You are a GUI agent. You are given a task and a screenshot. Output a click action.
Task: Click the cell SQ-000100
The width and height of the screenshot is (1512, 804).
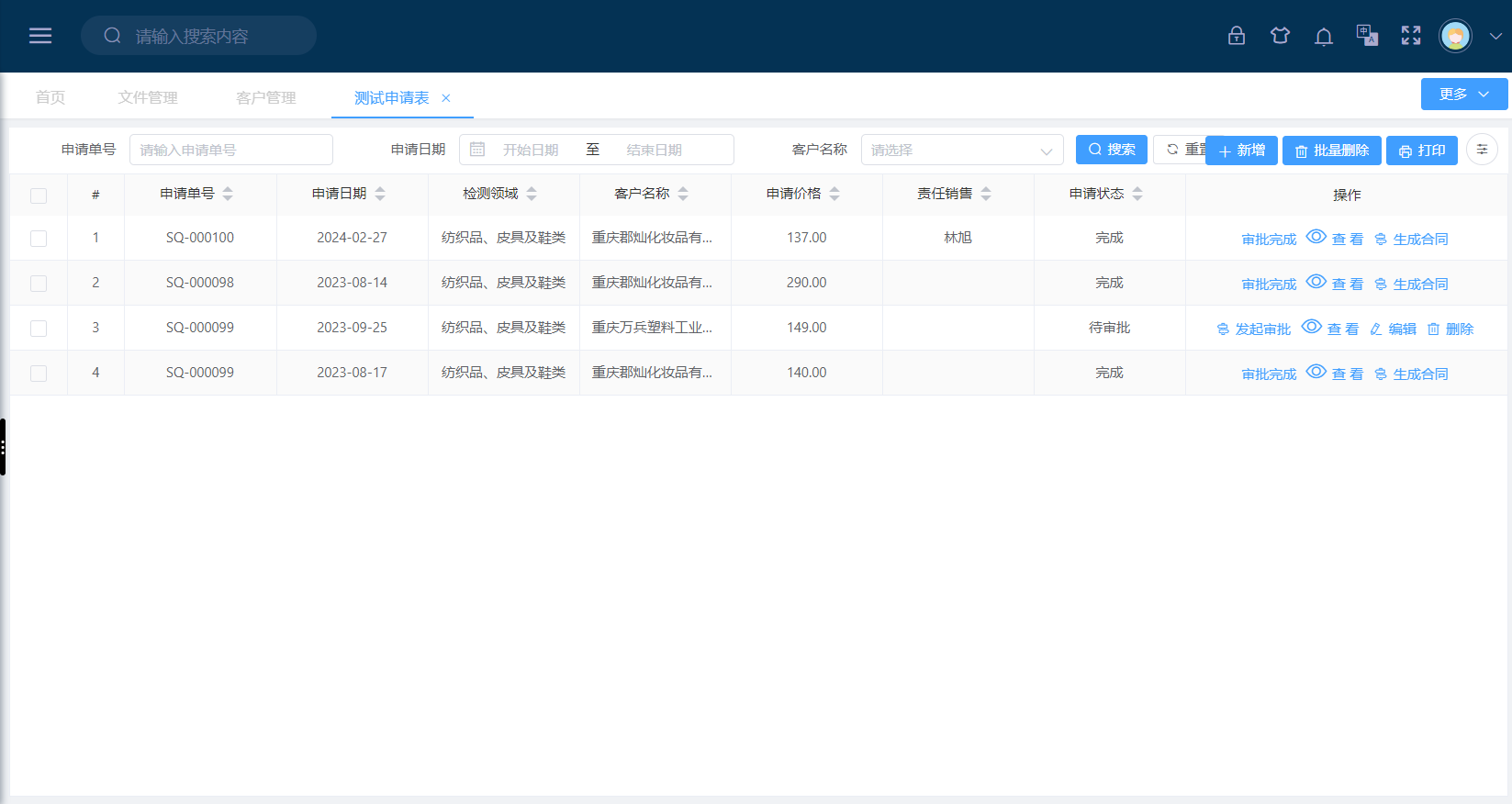[x=200, y=237]
